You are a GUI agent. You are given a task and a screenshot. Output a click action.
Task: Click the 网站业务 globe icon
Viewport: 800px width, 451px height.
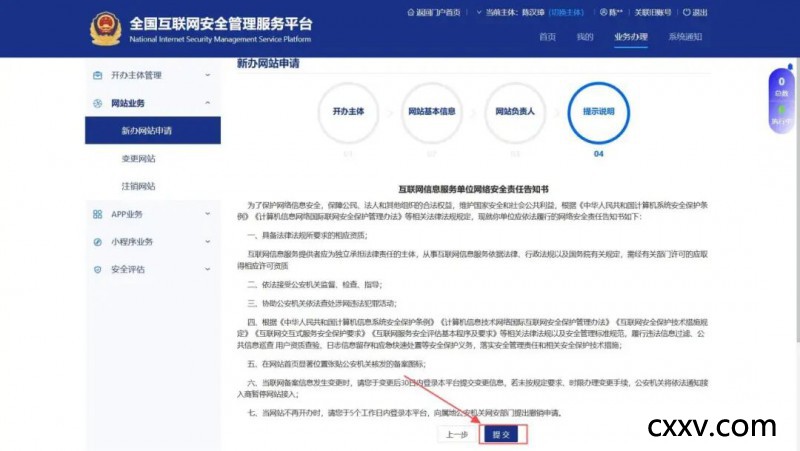tap(97, 103)
